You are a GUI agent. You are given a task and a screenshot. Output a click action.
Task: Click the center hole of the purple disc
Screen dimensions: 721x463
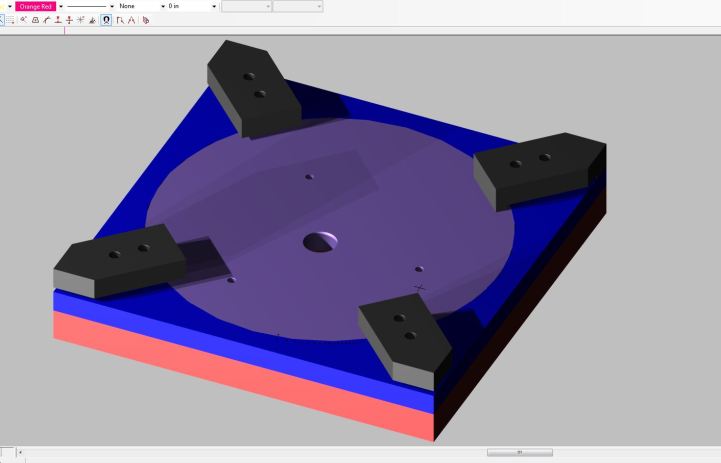click(x=320, y=242)
